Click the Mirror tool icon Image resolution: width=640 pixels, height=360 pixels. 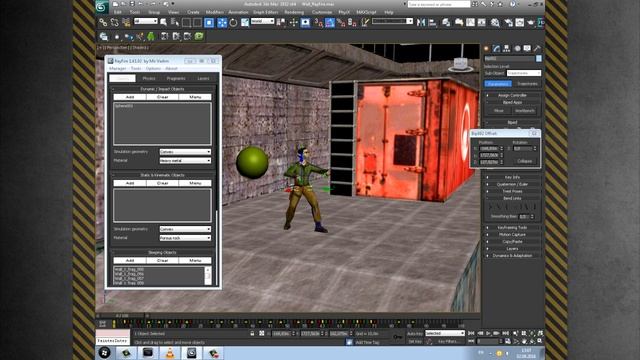pyautogui.click(x=421, y=22)
